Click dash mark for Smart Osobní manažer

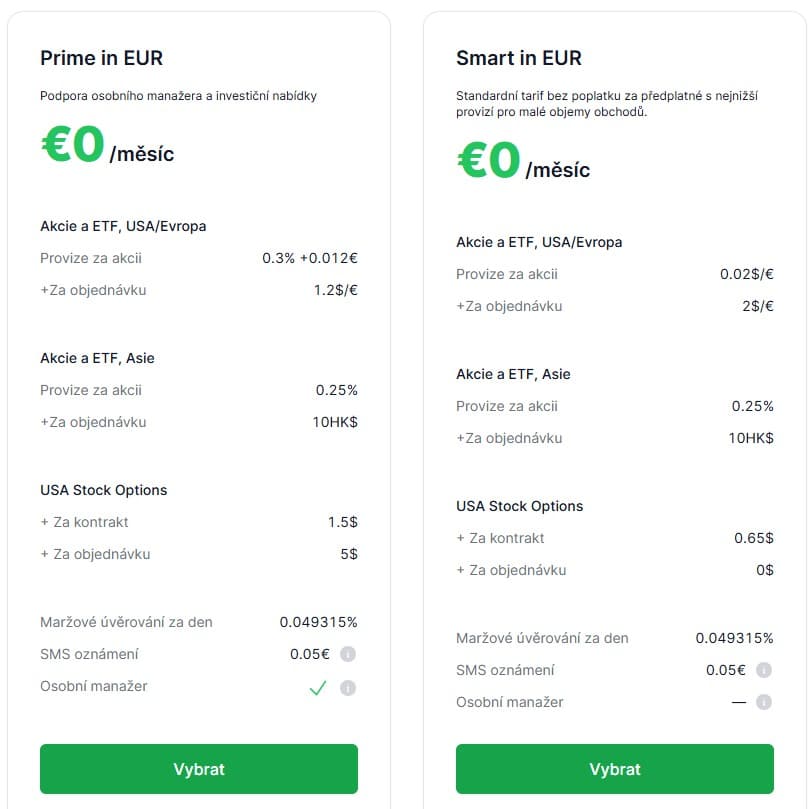739,702
